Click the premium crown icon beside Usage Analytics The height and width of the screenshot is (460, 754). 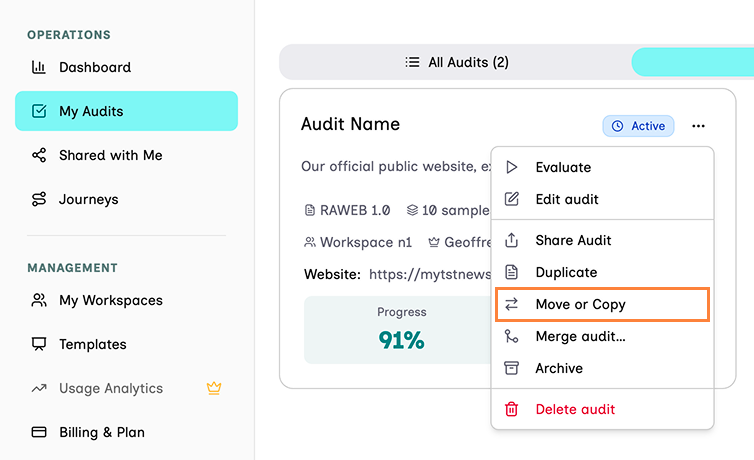coord(214,387)
